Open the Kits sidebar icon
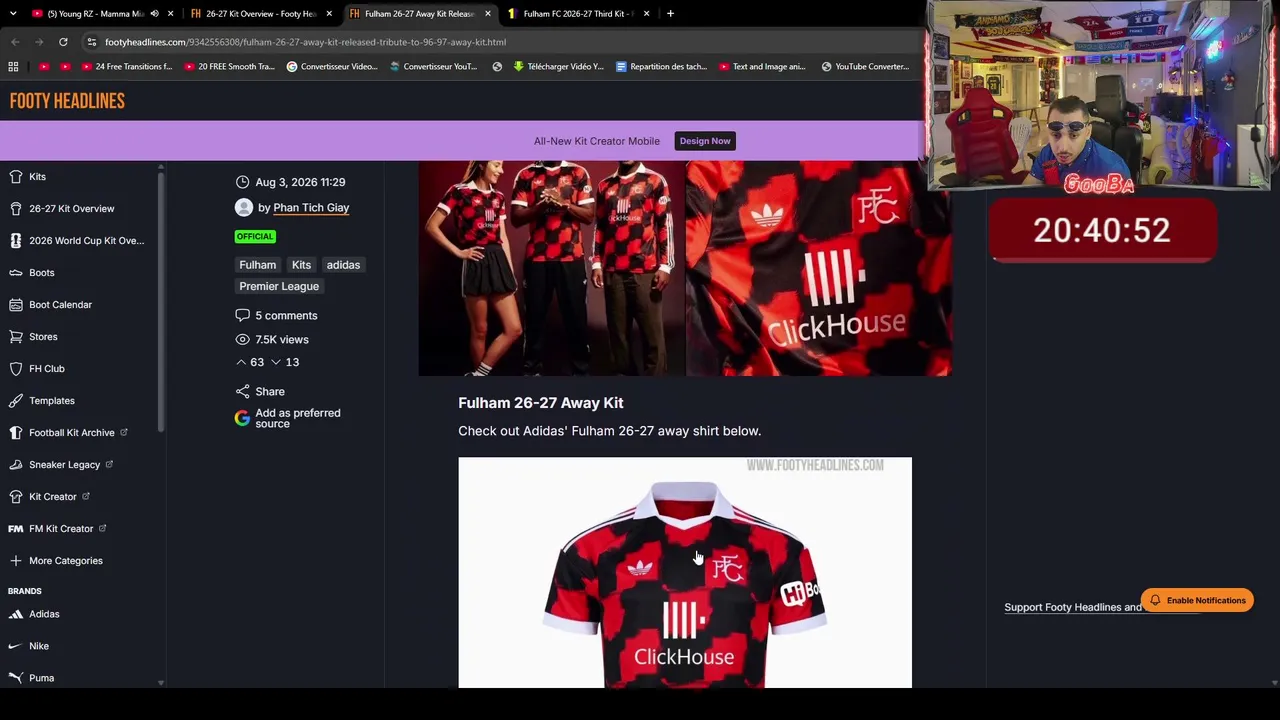1280x720 pixels. pos(15,177)
